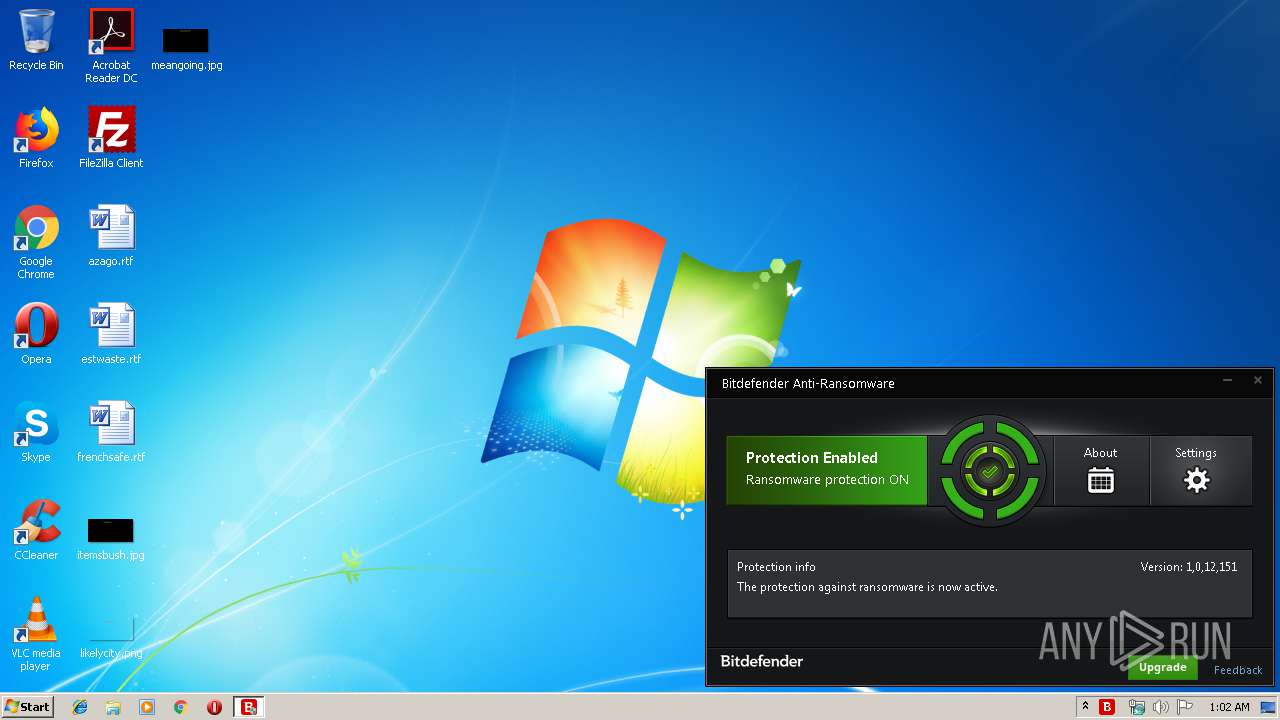This screenshot has height=720, width=1280.
Task: Select the likelycity.png file
Action: click(111, 636)
